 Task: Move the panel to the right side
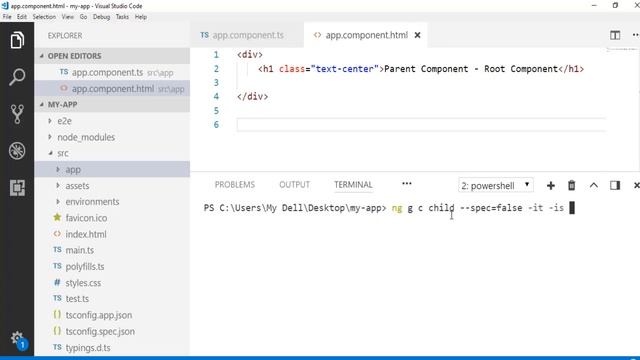tap(615, 186)
